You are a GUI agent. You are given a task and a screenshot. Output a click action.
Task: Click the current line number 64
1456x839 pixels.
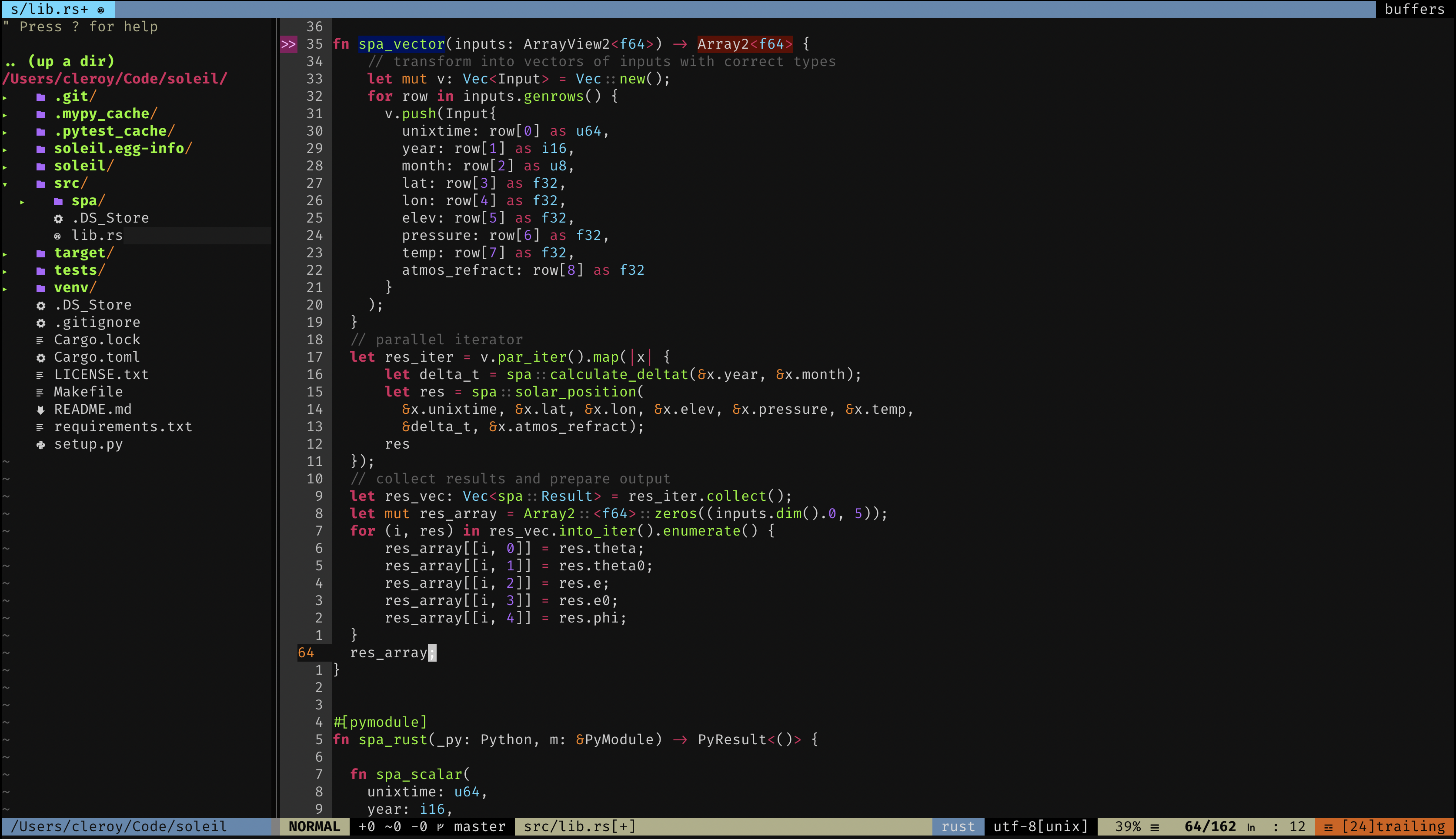(306, 653)
